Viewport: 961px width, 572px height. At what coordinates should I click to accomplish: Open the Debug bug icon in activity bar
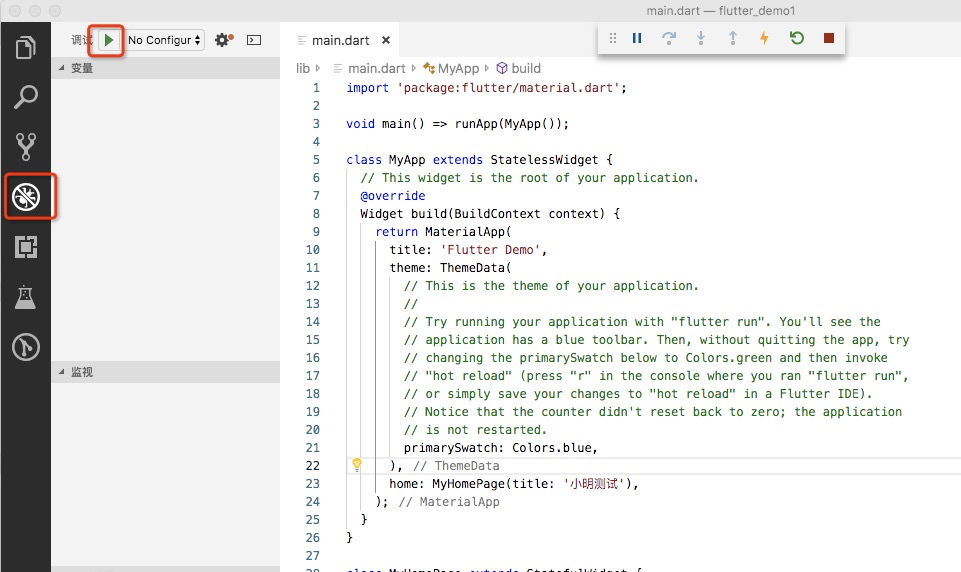[26, 197]
